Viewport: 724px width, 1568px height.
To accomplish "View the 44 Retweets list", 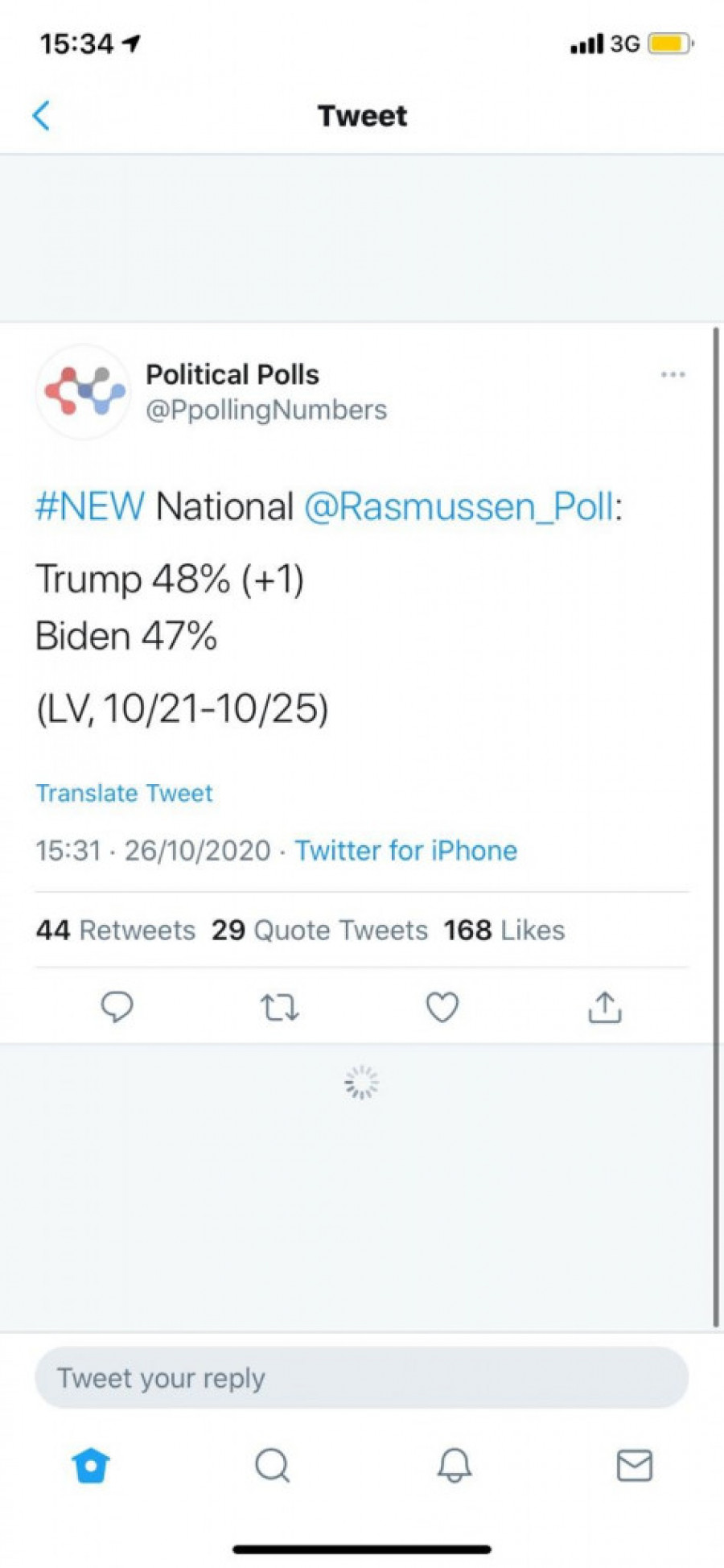I will 116,930.
